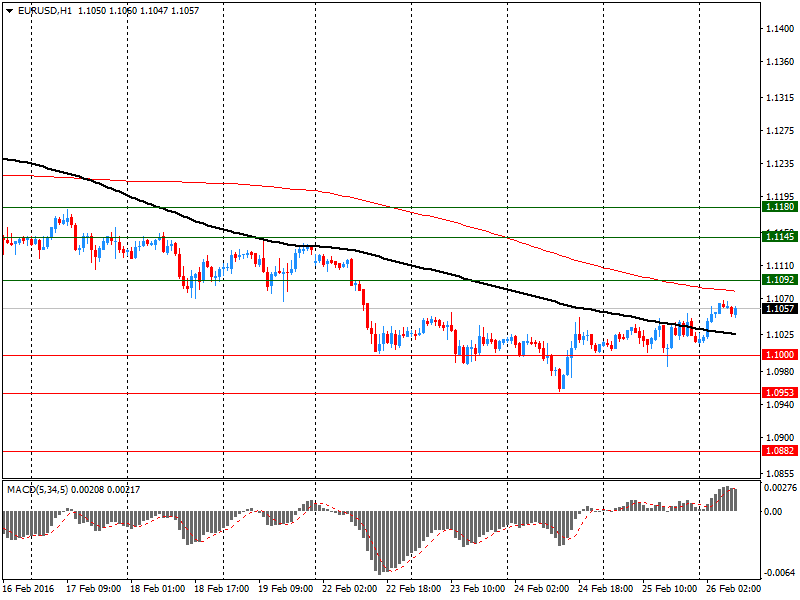Image resolution: width=800 pixels, height=600 pixels.
Task: Click the 1.0900 price scale value
Action: coord(781,438)
